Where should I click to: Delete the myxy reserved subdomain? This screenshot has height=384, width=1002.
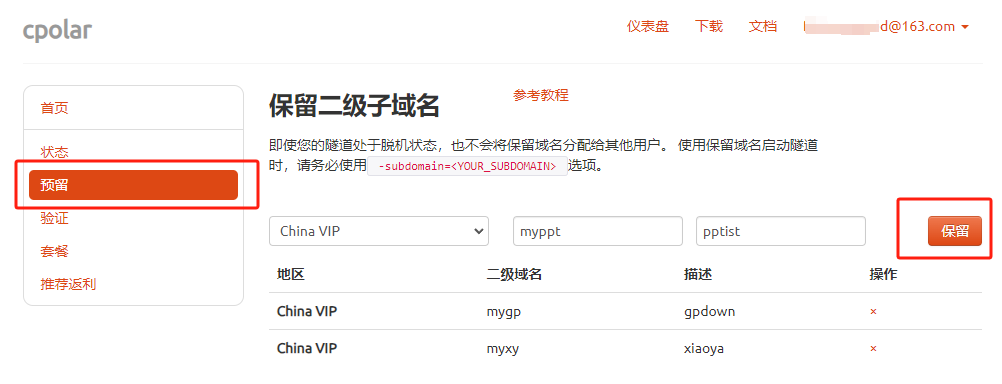[873, 349]
